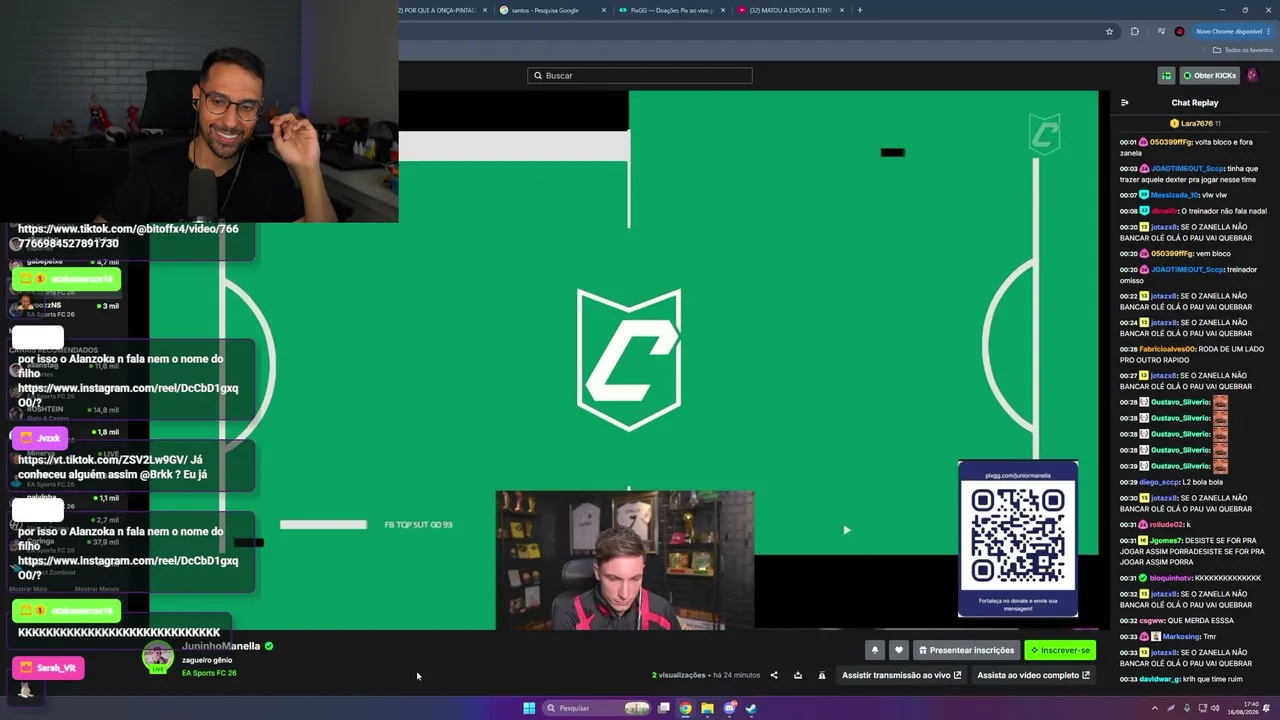Toggle the notification bell for JuninhoManella
1280x720 pixels.
pyautogui.click(x=875, y=650)
